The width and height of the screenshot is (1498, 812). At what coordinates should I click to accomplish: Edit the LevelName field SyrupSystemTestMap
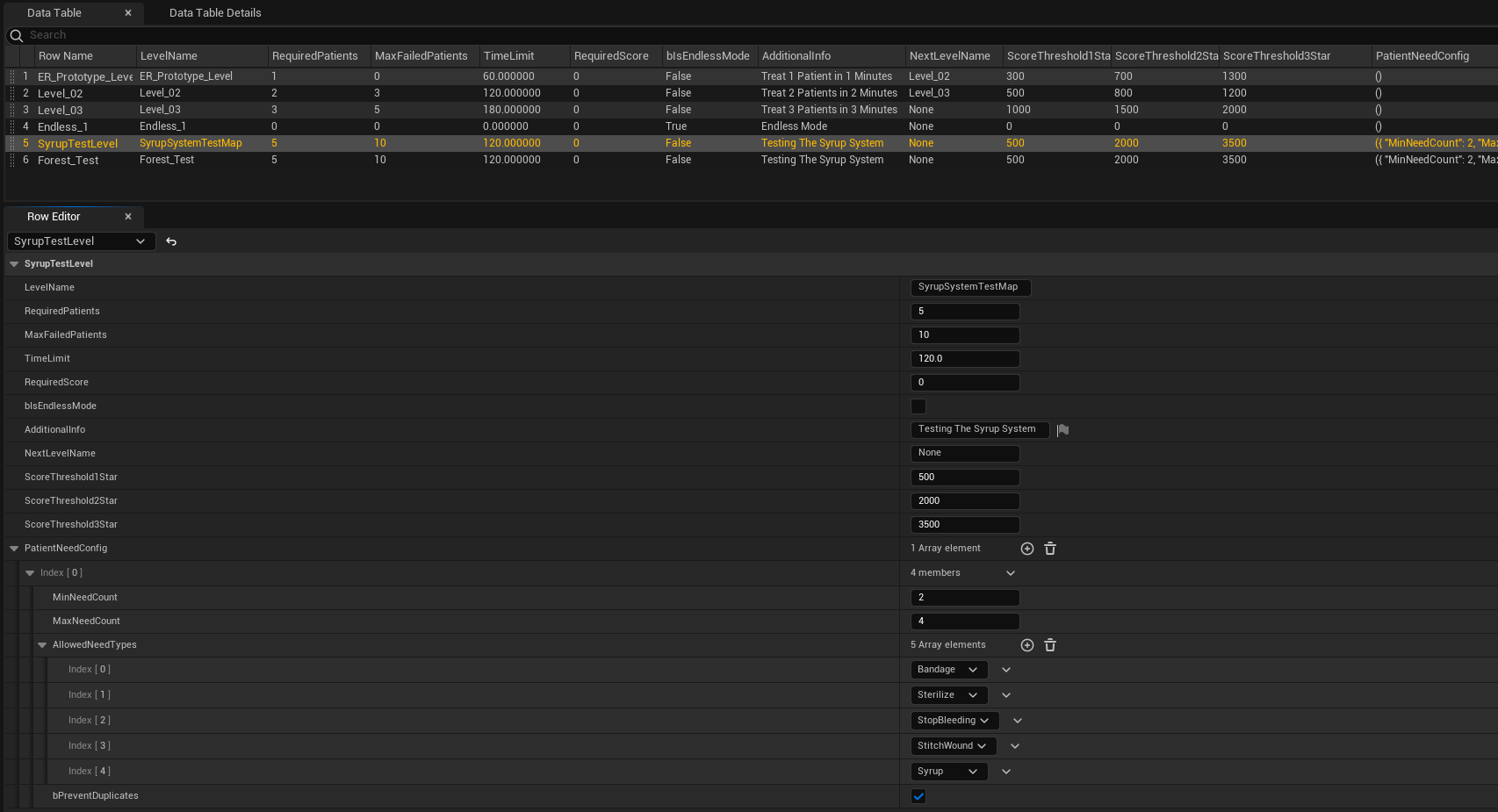(x=971, y=287)
